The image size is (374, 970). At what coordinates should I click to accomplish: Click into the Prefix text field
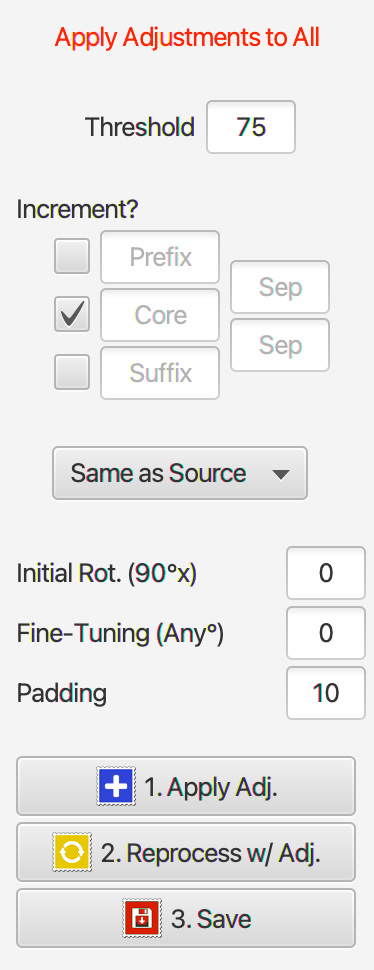click(160, 257)
